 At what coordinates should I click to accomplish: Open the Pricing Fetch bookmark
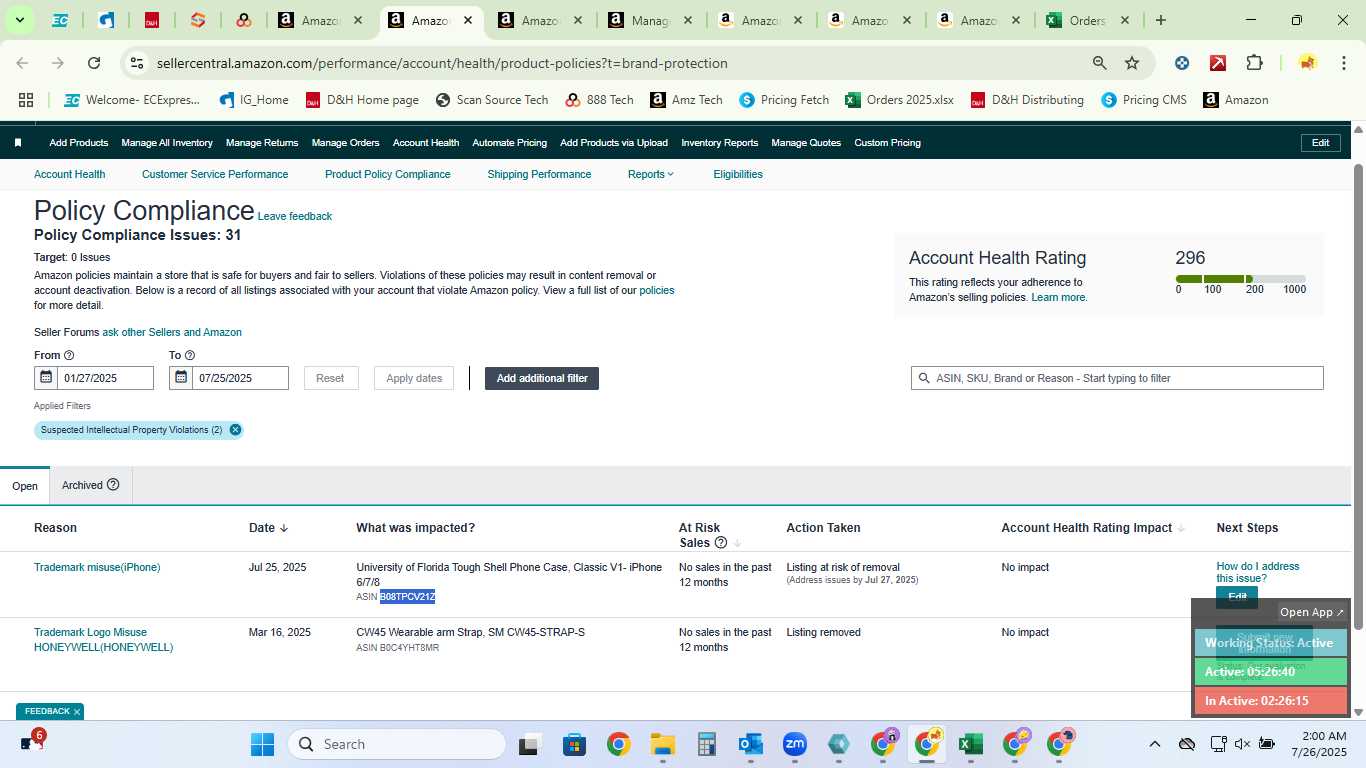point(784,100)
